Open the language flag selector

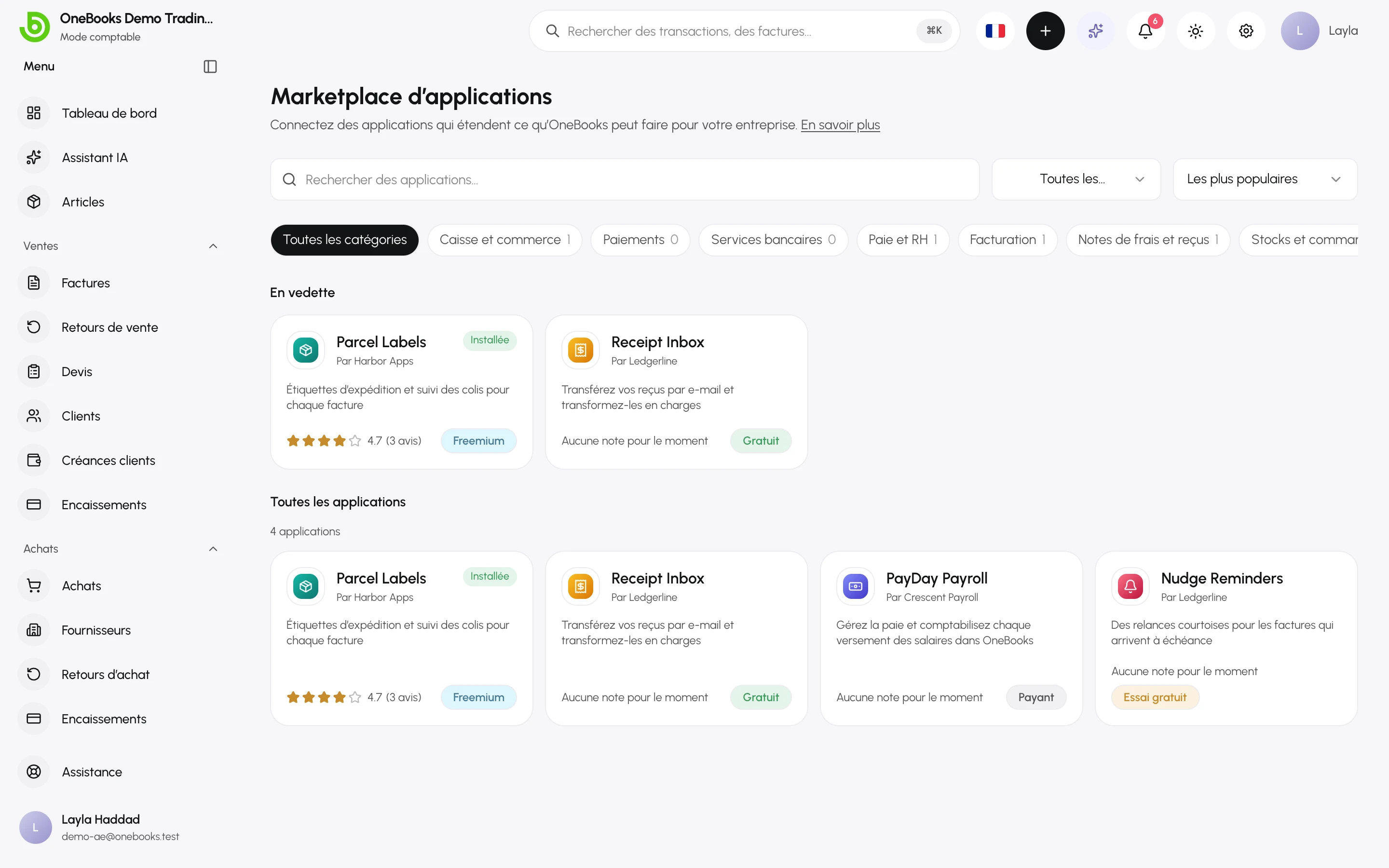pos(994,31)
